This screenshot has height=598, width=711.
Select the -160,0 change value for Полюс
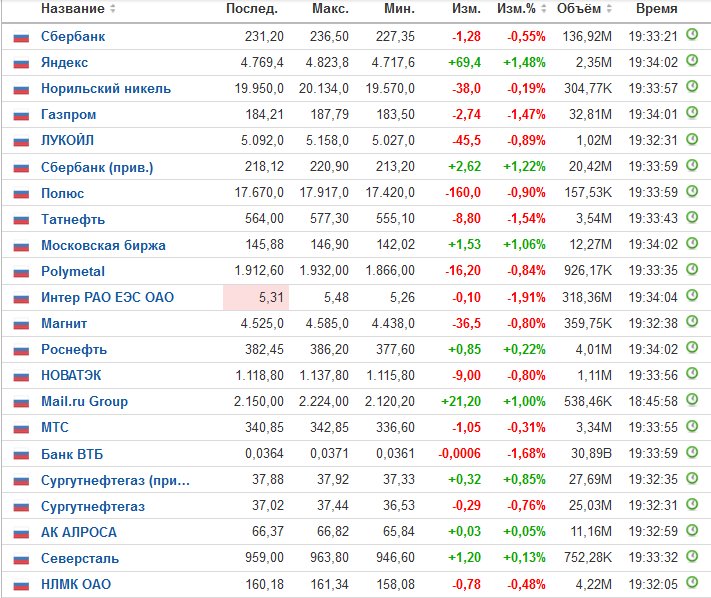pyautogui.click(x=463, y=193)
